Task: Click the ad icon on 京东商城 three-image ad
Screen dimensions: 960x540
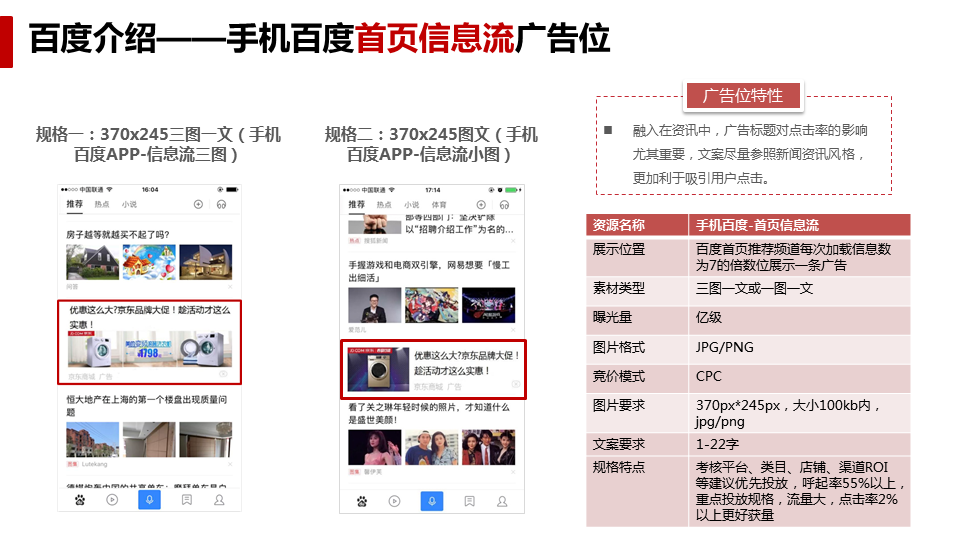Action: pos(223,374)
